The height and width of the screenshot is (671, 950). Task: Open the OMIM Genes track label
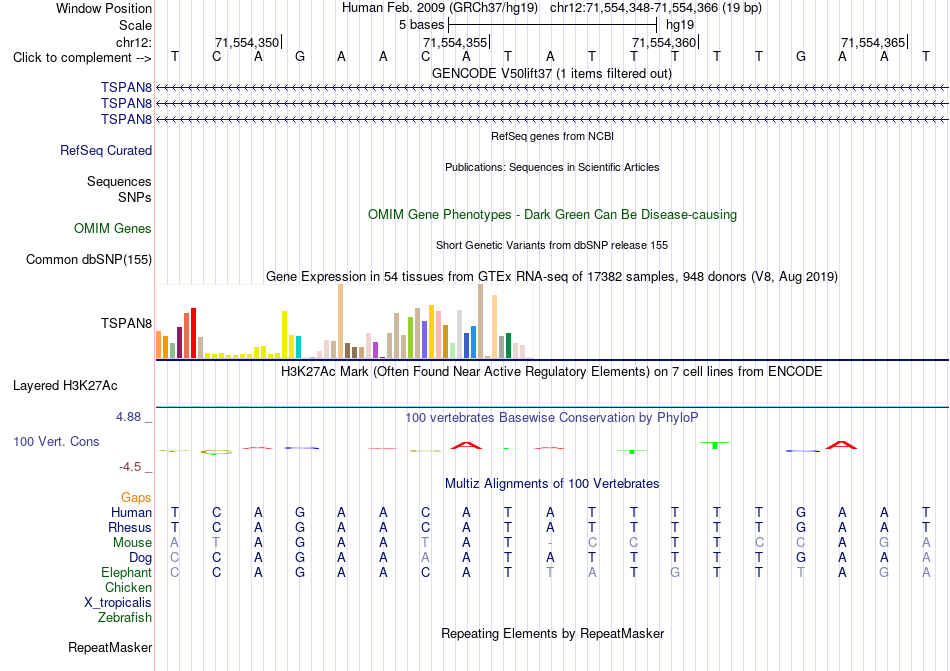(x=113, y=228)
